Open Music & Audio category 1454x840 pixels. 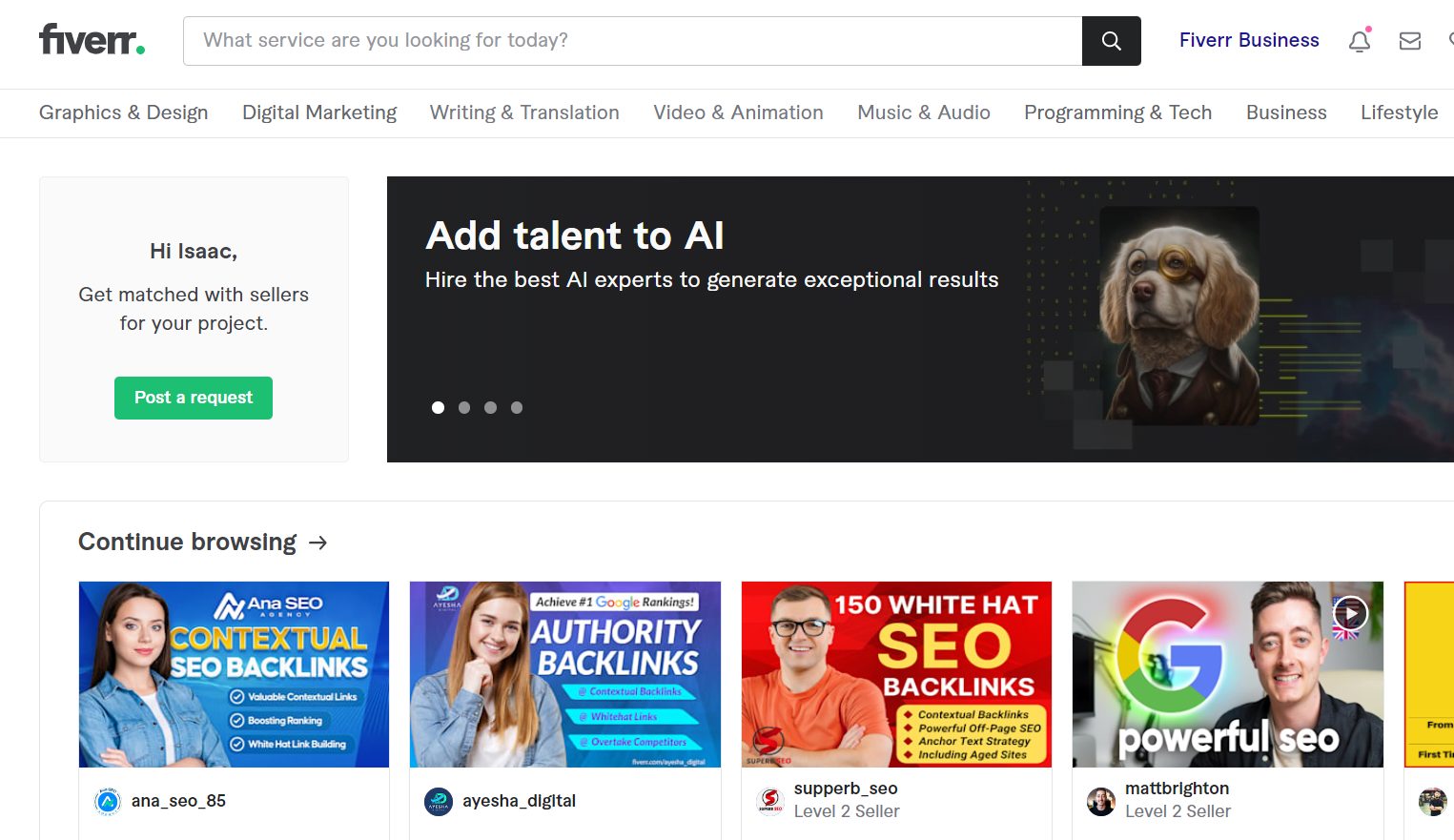pos(924,113)
